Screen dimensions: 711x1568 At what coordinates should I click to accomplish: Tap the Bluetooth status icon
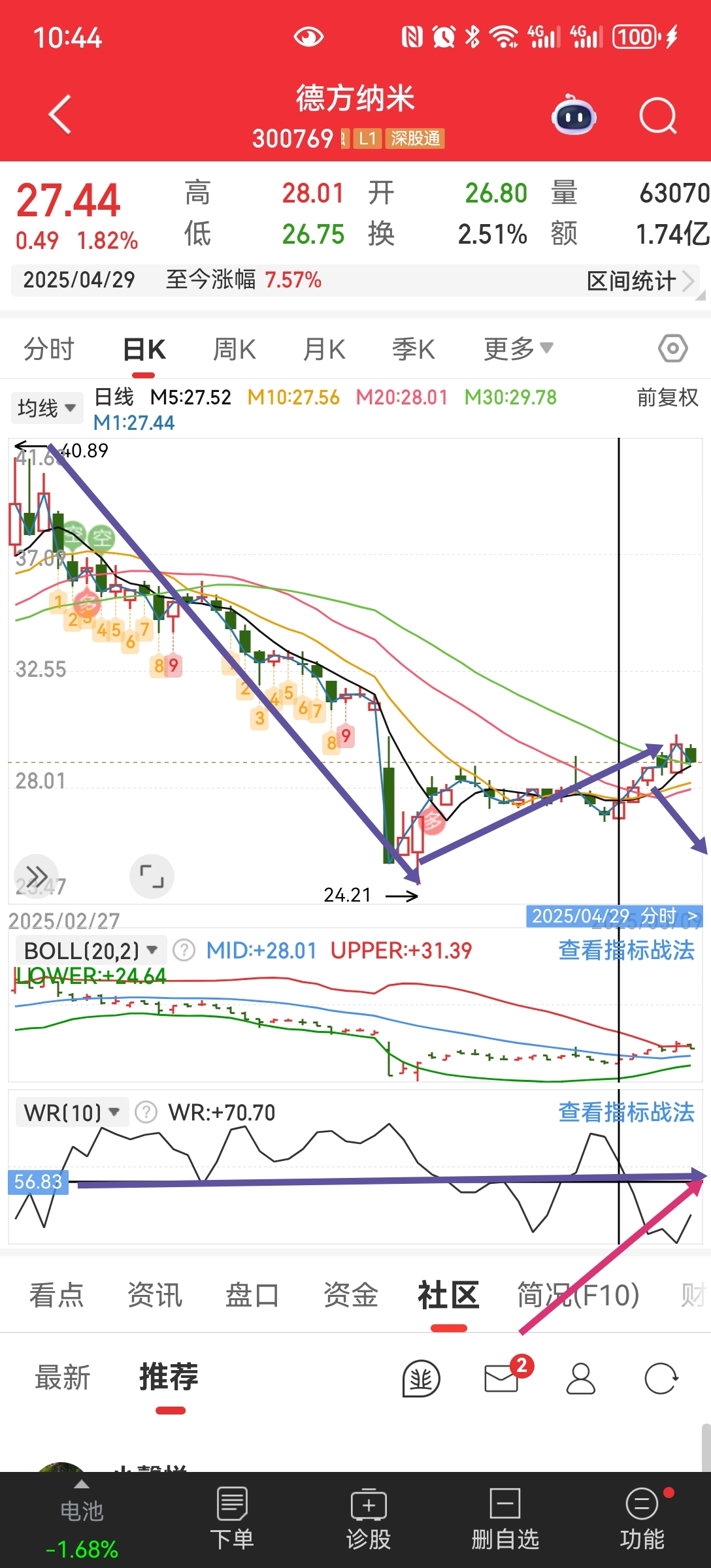(x=472, y=37)
